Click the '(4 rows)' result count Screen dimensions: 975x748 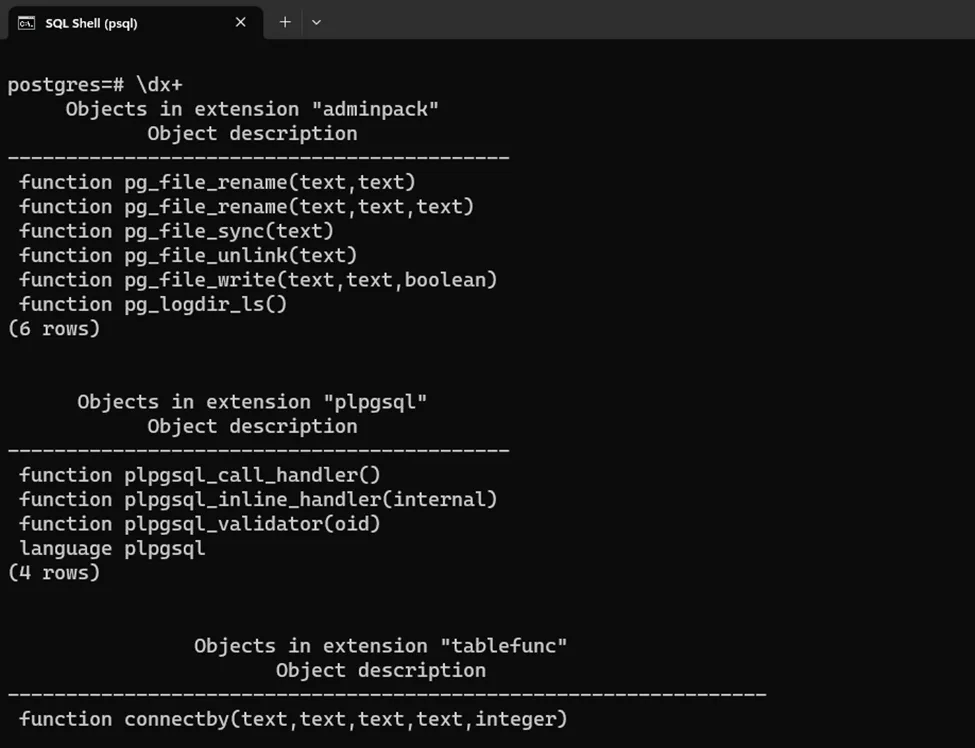point(54,572)
